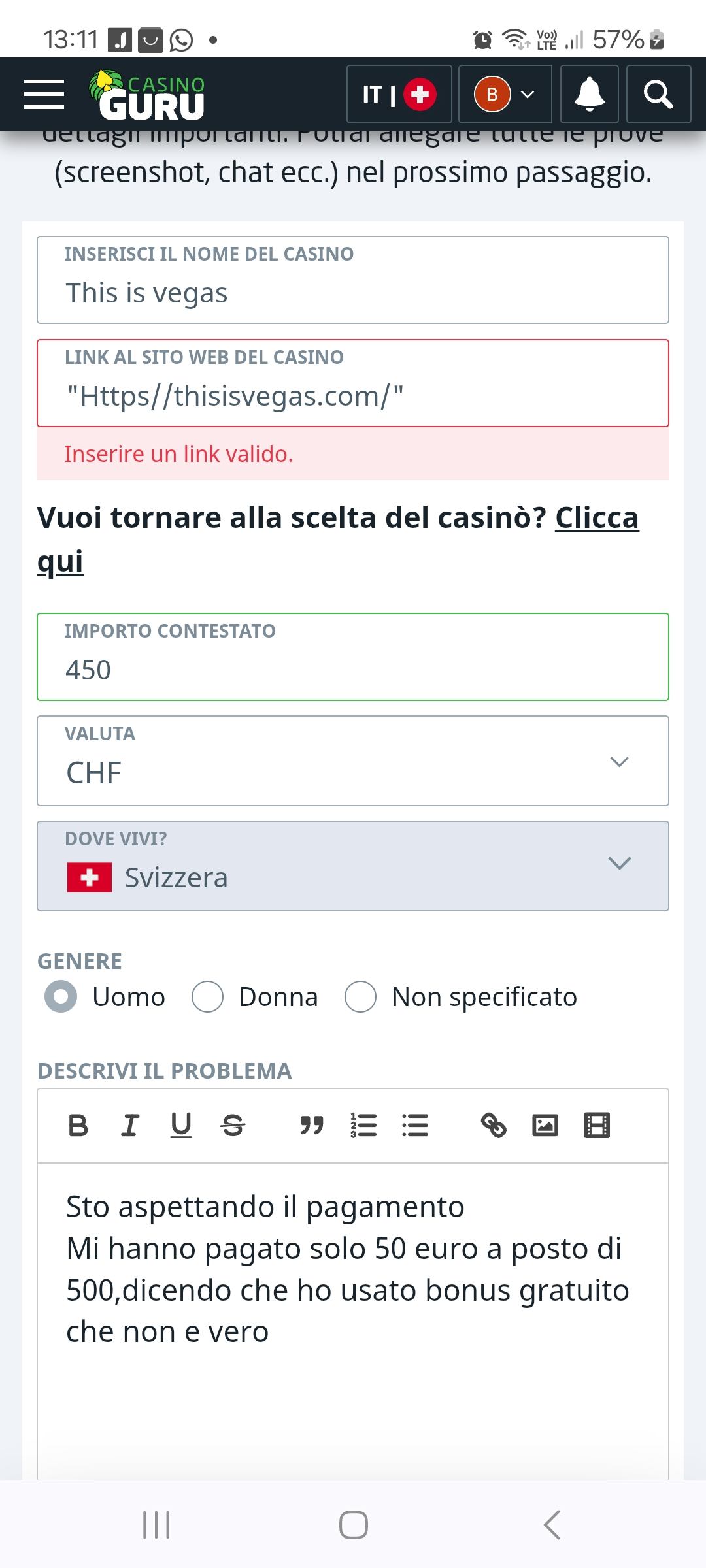
Task: Select Non specificato gender option
Action: pos(360,998)
